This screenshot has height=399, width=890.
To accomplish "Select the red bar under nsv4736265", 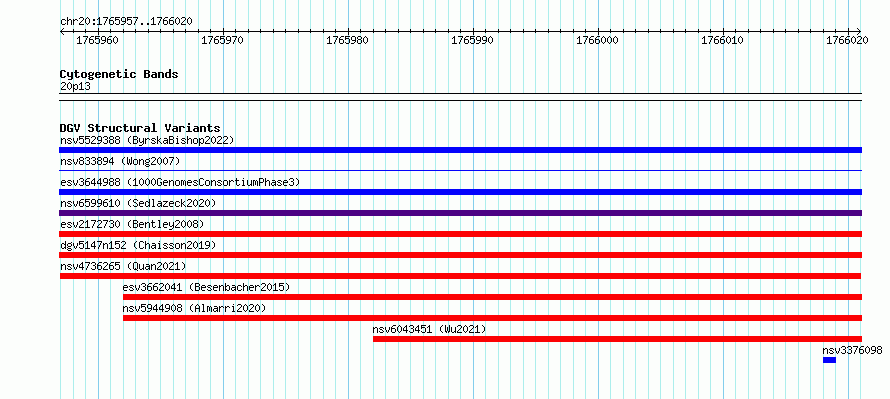I will (x=460, y=276).
